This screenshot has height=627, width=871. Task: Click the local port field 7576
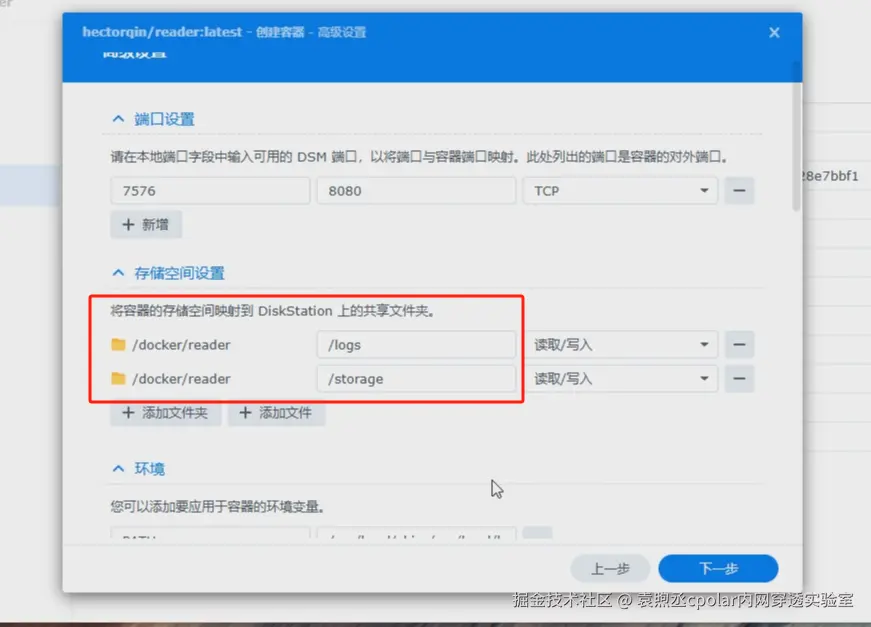point(210,190)
